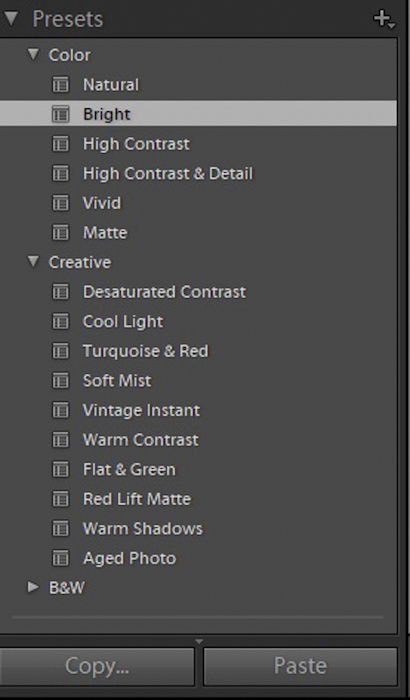The image size is (410, 700).
Task: Collapse the Presets panel triangle
Action: point(10,19)
